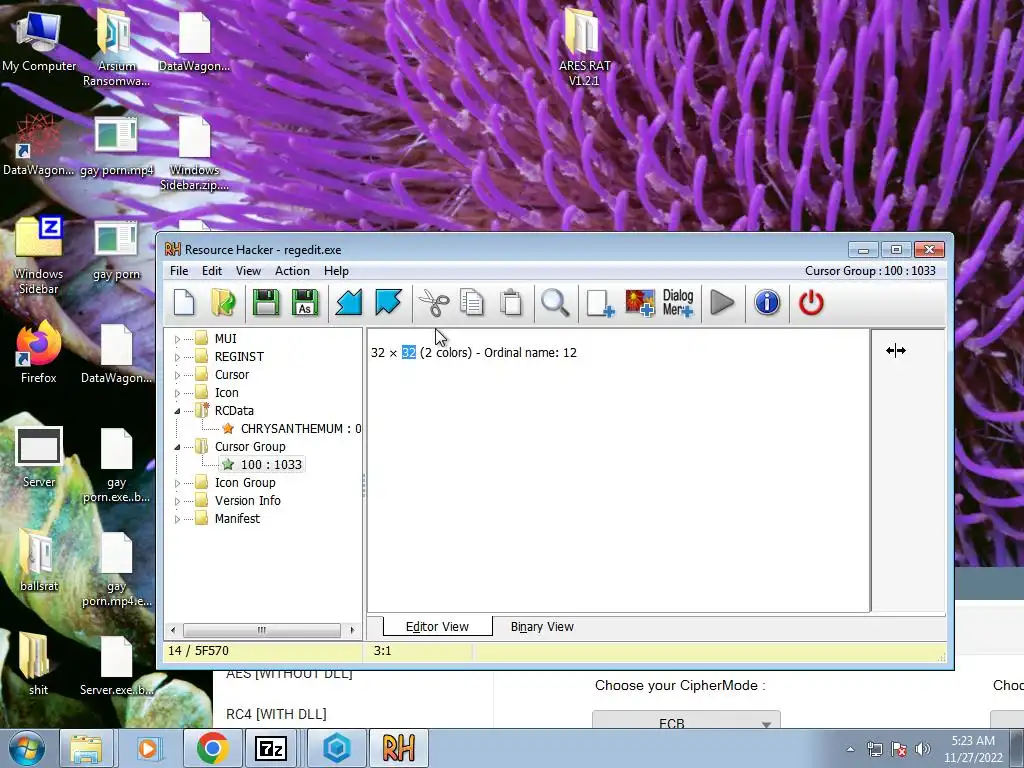Add new resource with page-plus icon
The height and width of the screenshot is (768, 1024).
coord(600,303)
